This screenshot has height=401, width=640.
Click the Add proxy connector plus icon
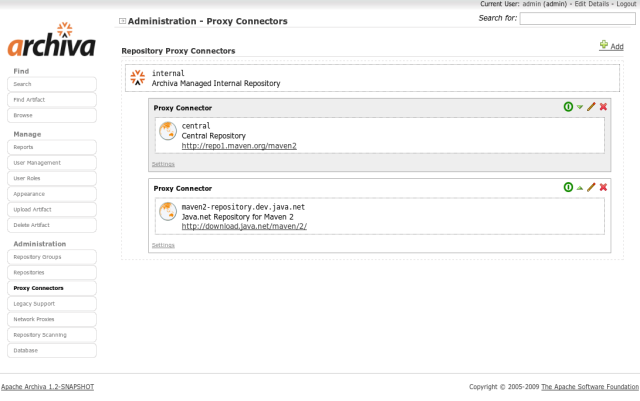click(603, 45)
